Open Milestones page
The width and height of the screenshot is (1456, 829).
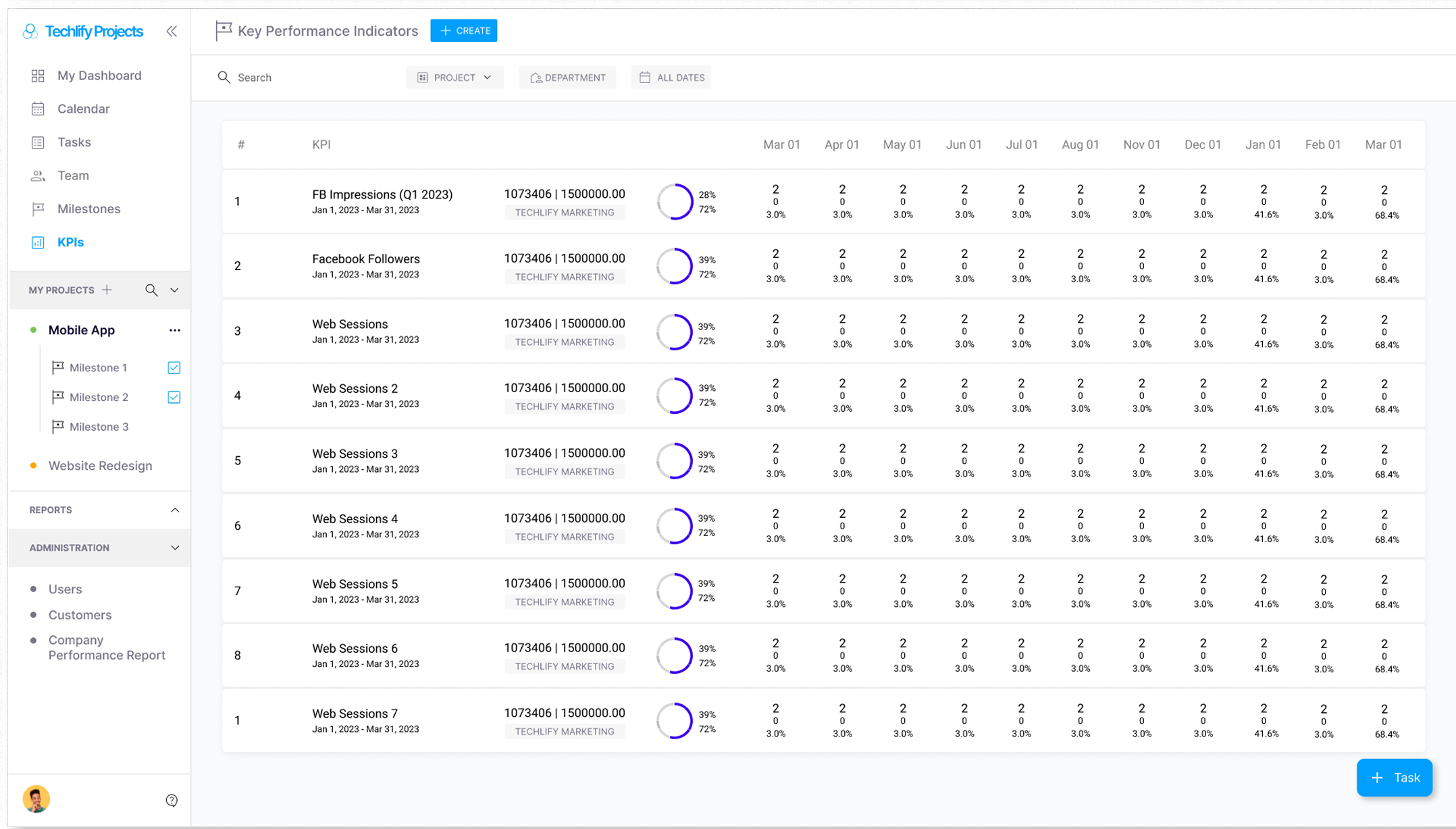(x=88, y=209)
